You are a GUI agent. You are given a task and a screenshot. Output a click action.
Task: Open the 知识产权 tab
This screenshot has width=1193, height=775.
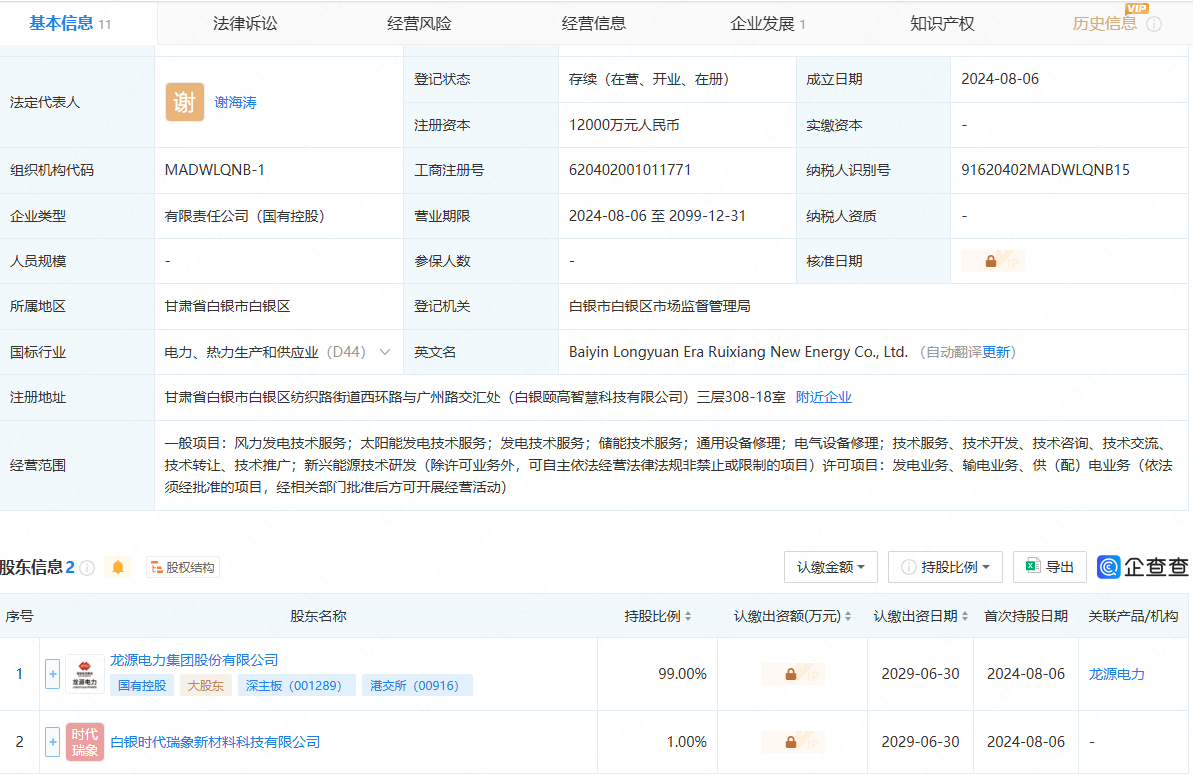(942, 23)
